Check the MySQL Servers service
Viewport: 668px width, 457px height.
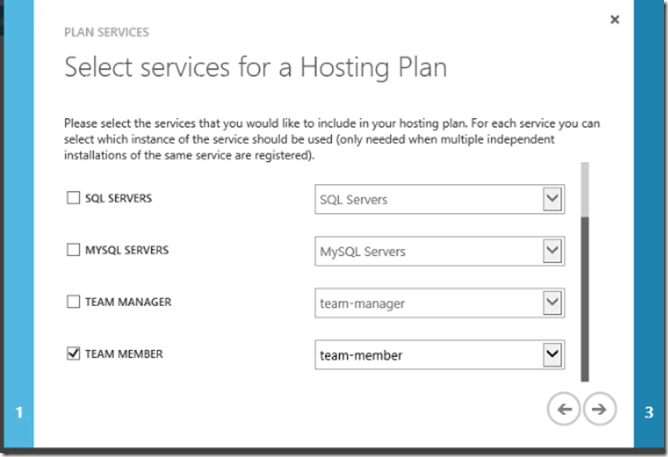[73, 250]
